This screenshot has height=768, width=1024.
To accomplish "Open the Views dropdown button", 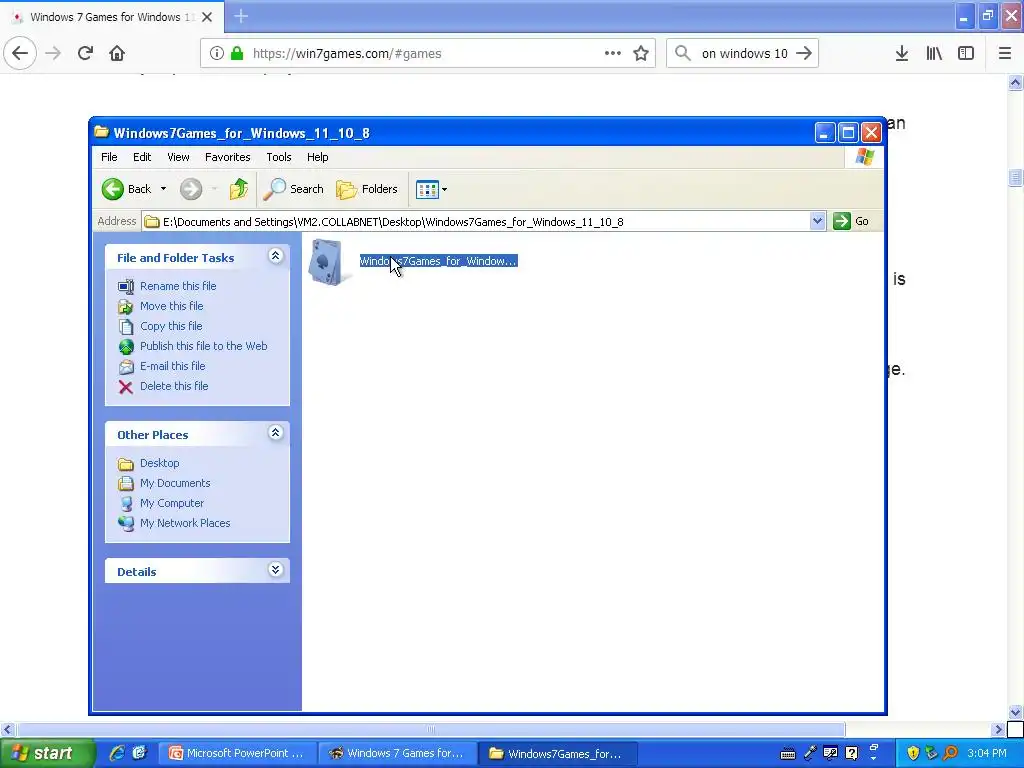I will pos(431,189).
